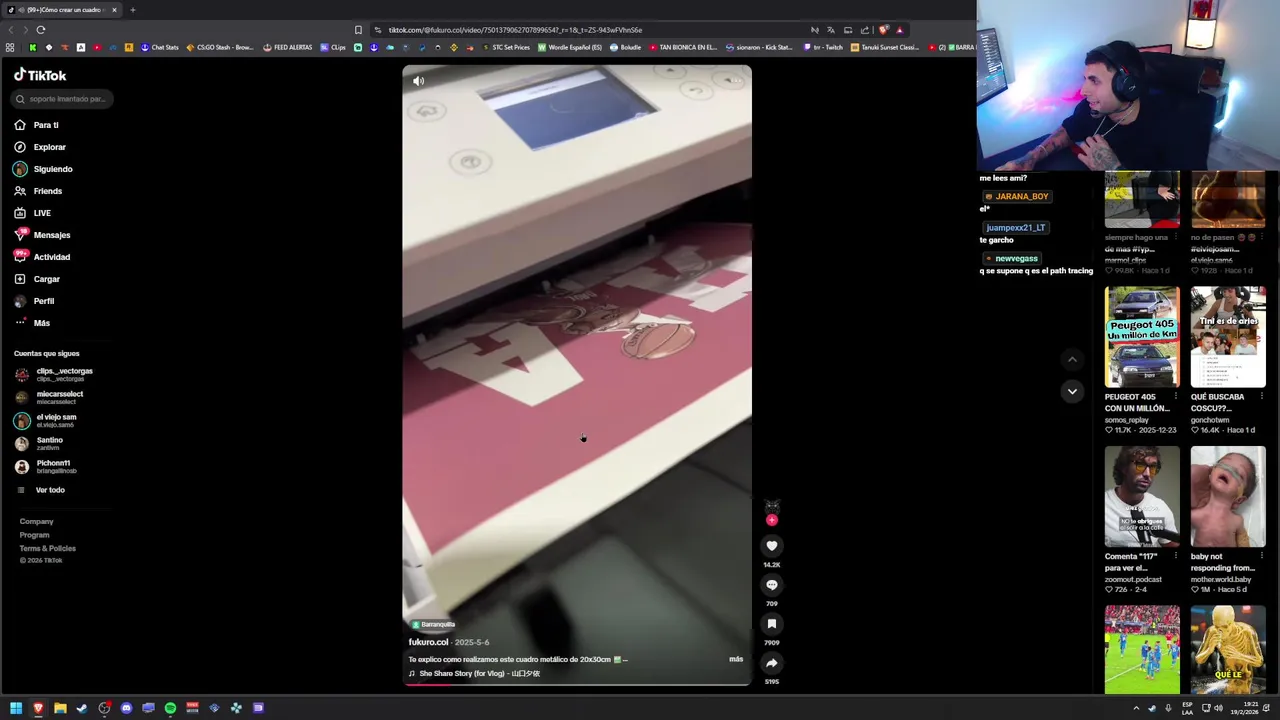Open the video's three-dot options menu
Screen dimensions: 1280x720
(x=735, y=81)
